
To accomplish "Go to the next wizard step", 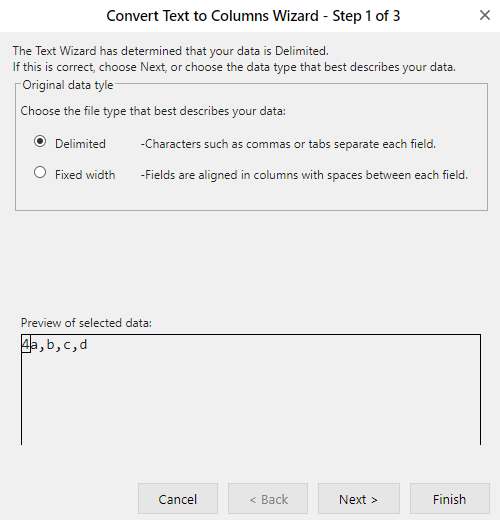I will pos(359,499).
